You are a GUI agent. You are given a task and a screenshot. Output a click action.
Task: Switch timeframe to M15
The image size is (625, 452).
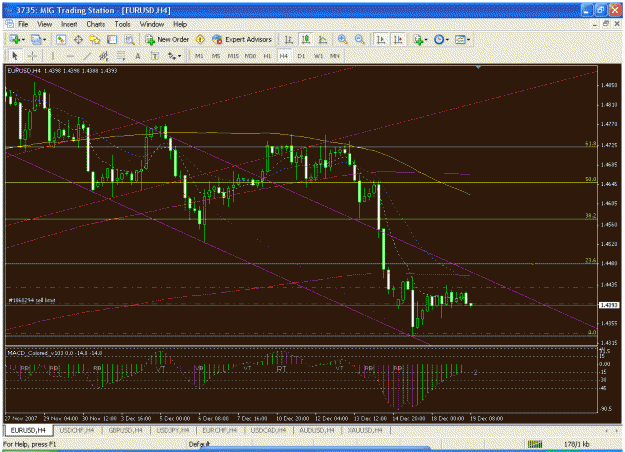233,56
